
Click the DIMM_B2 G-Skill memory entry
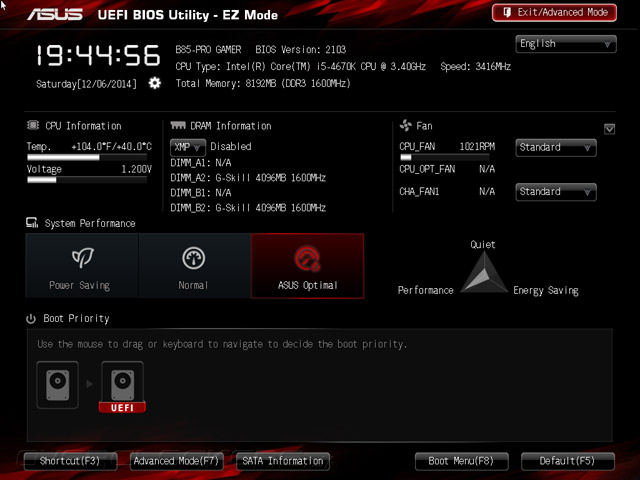click(248, 208)
